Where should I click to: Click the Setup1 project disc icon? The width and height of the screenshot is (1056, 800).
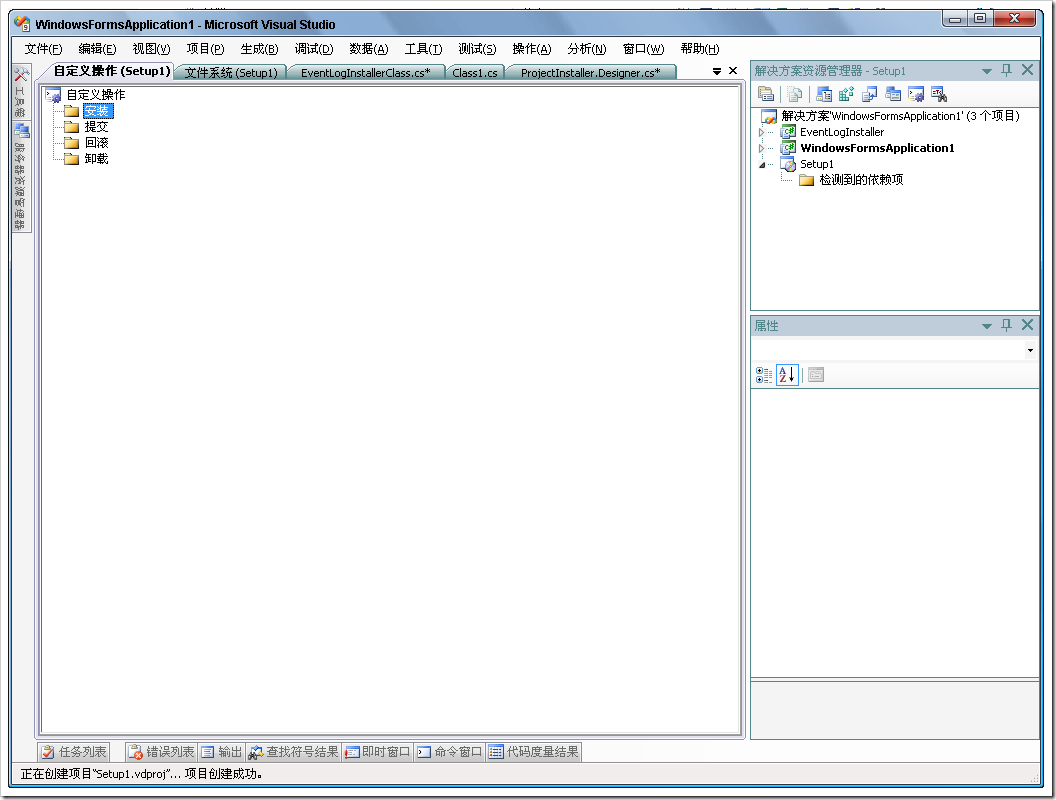tap(788, 164)
